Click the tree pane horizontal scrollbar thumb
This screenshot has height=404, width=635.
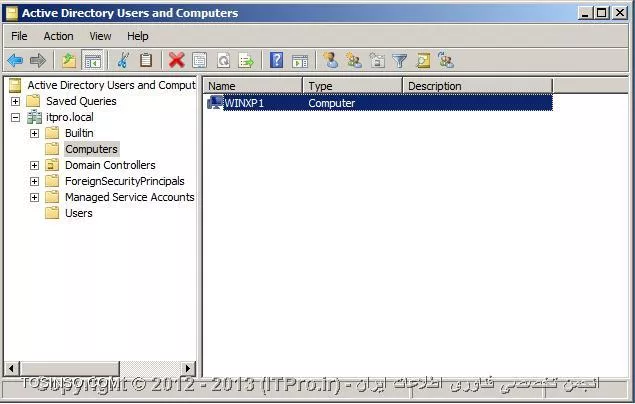pos(70,368)
